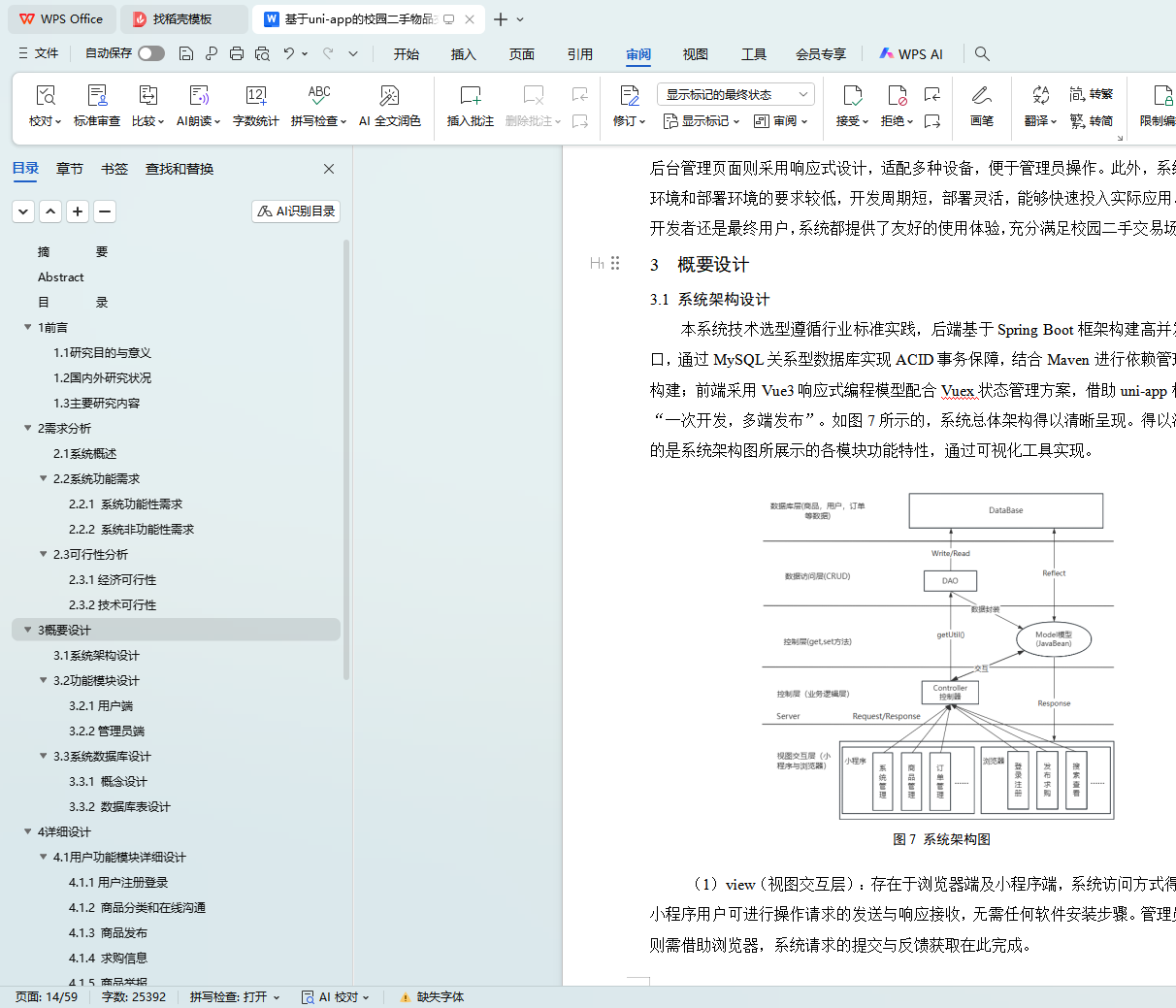Switch to the 视图 ribbon tab
Image resolution: width=1176 pixels, height=1008 pixels.
click(695, 54)
